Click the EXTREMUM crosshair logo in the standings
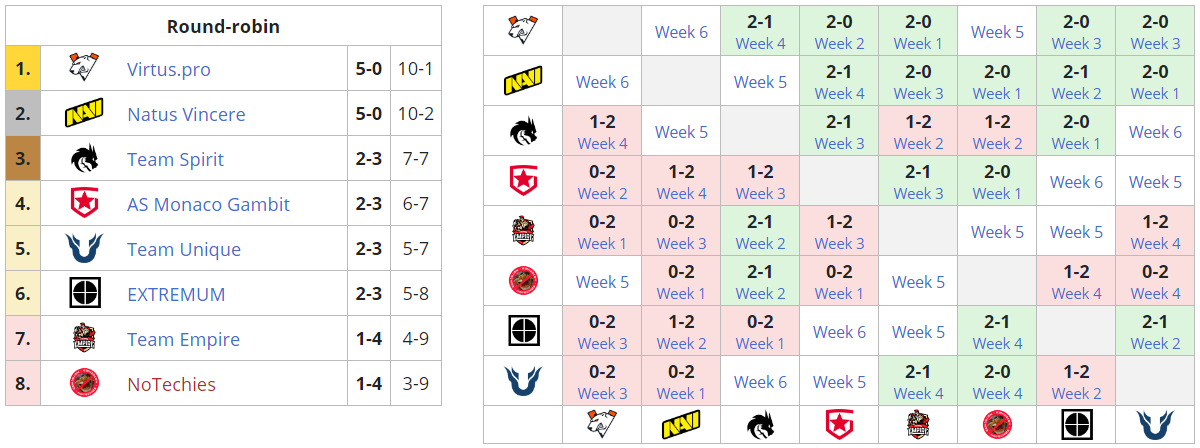 tap(84, 295)
